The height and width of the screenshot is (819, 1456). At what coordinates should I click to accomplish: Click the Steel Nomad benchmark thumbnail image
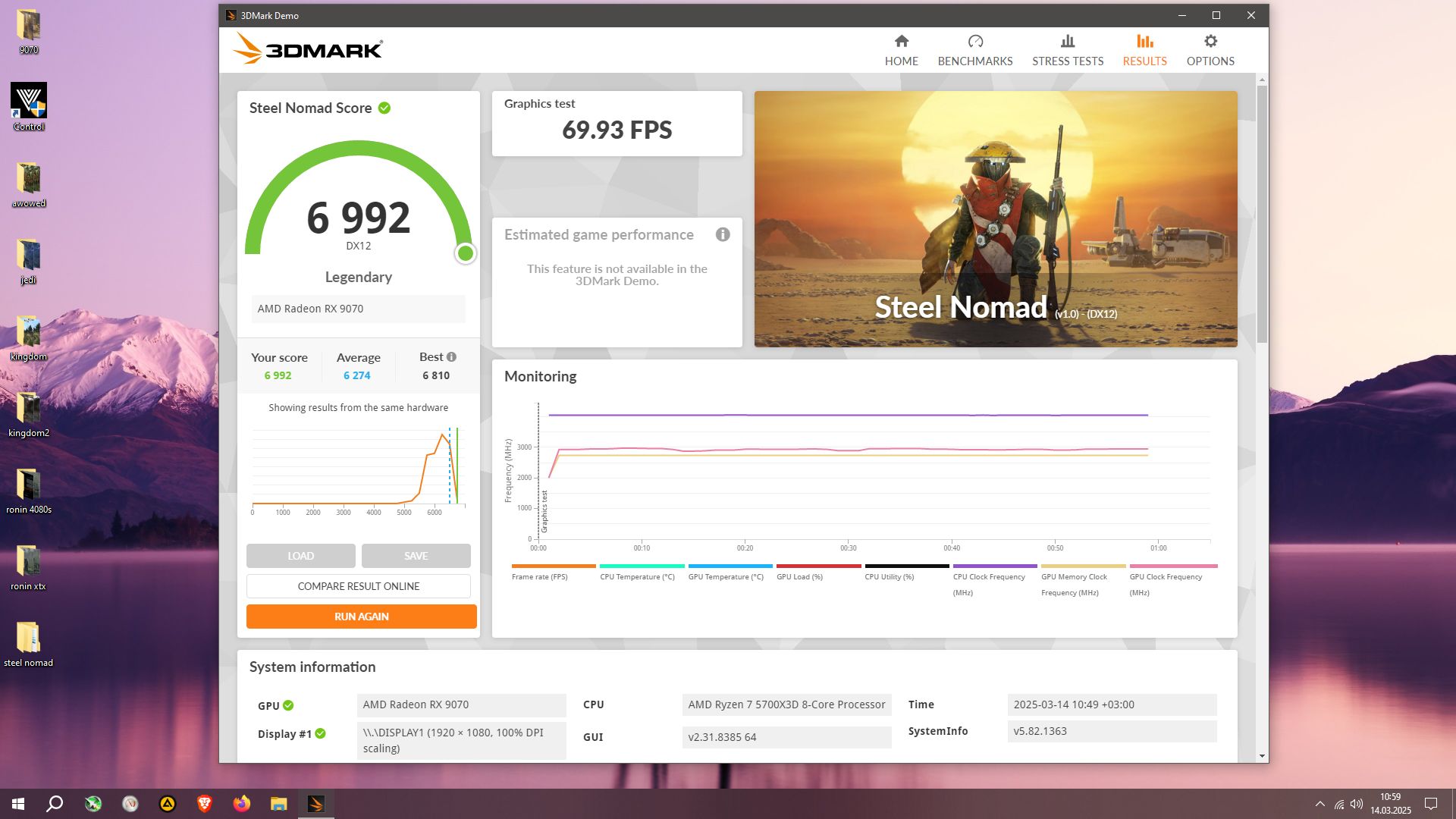click(995, 219)
